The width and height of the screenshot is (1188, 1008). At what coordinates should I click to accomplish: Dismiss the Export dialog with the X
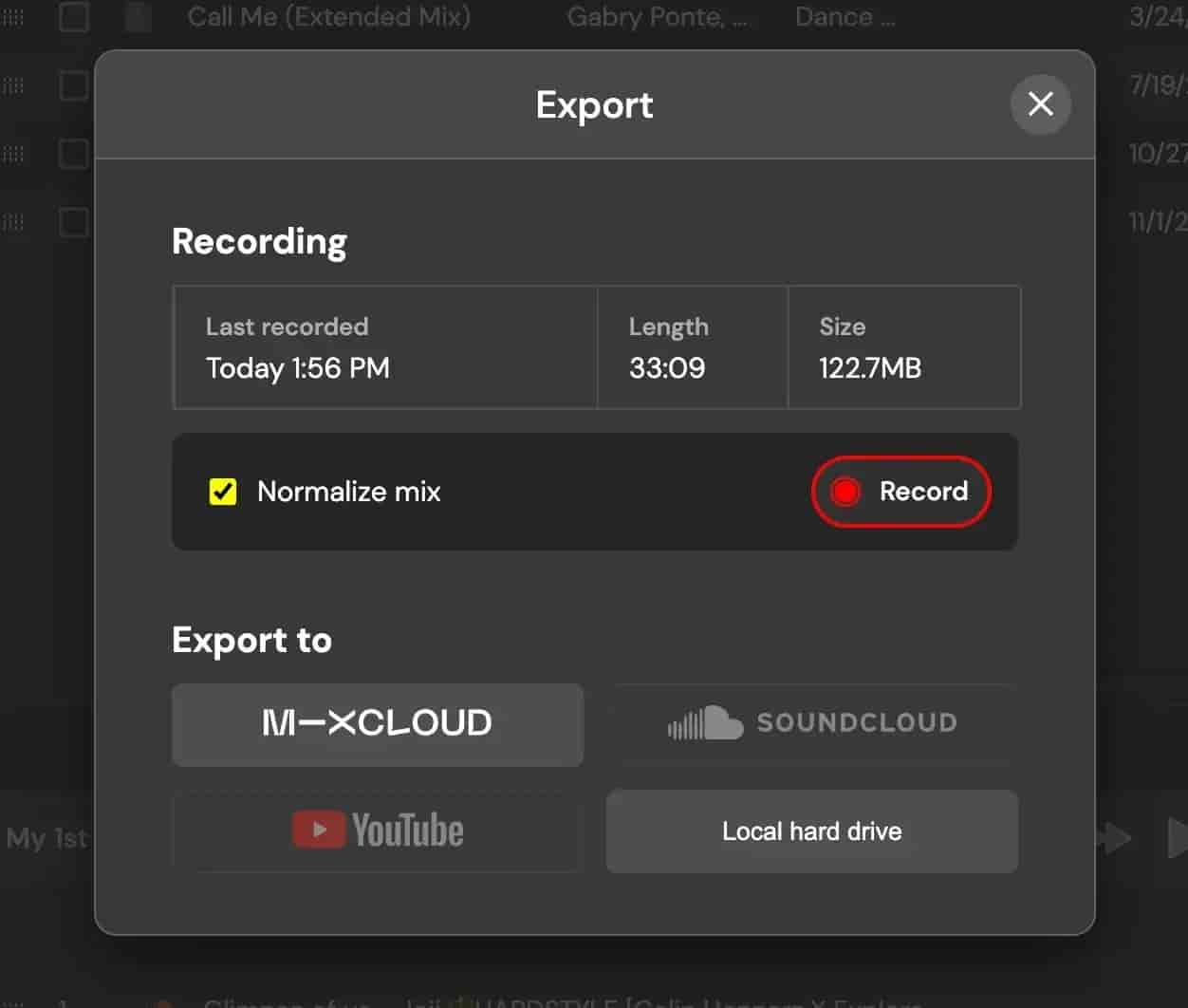[x=1040, y=104]
